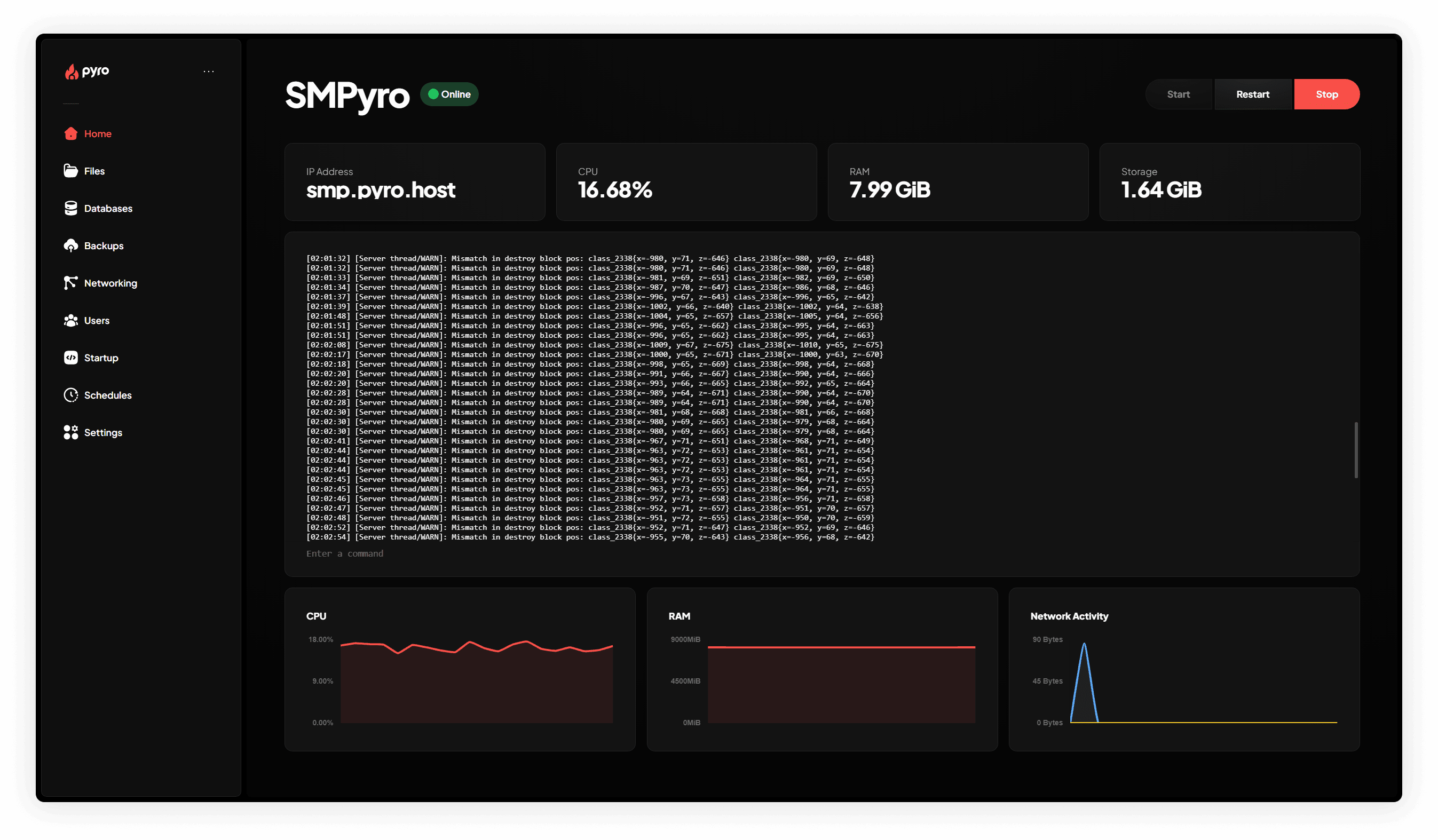The width and height of the screenshot is (1438, 840).
Task: Click the Backups cloud icon
Action: coord(71,245)
